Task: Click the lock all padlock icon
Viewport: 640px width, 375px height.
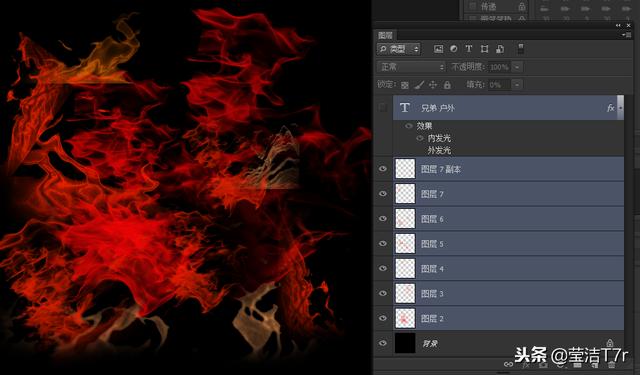Action: 447,85
